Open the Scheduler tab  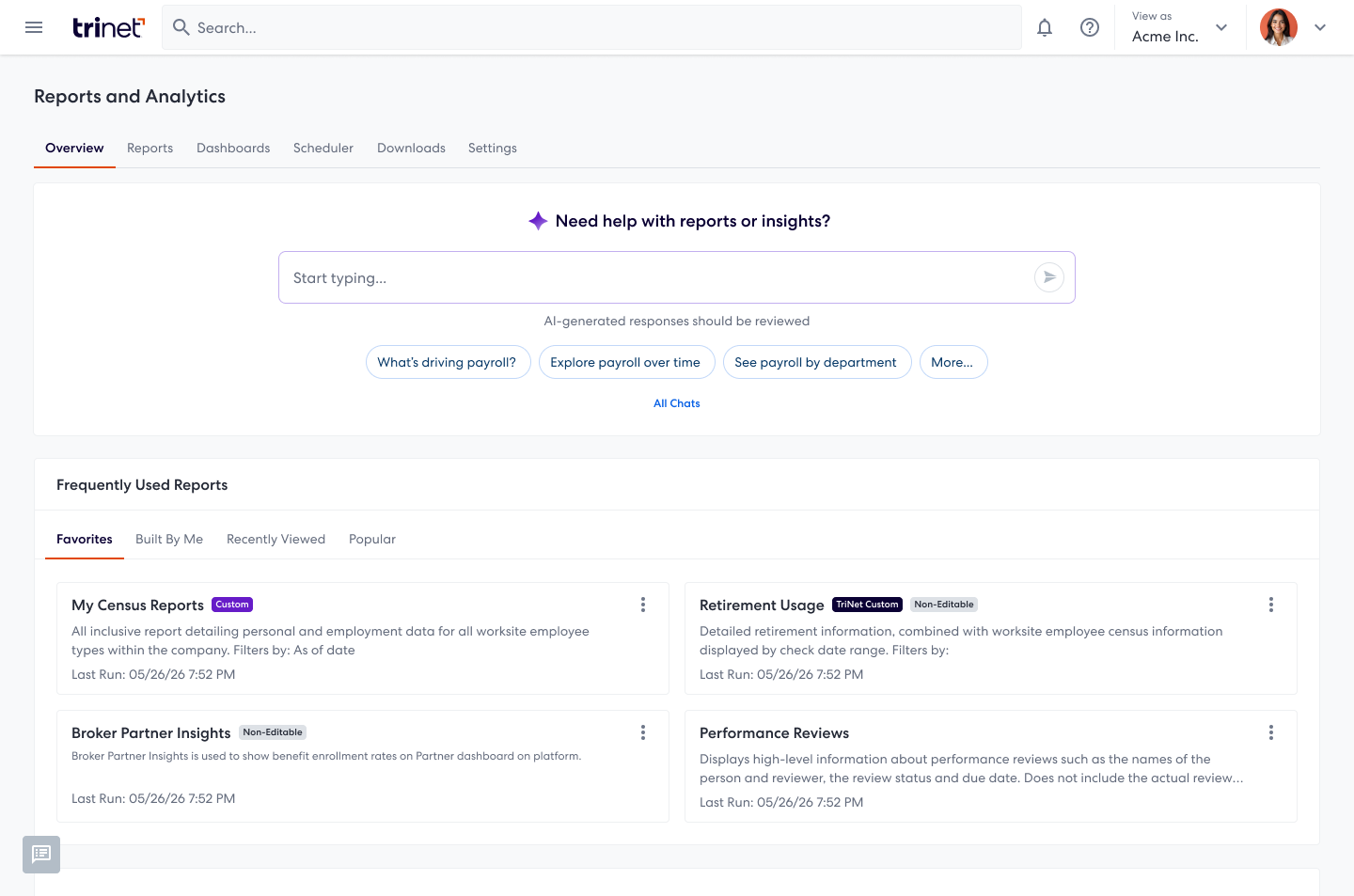(x=323, y=148)
